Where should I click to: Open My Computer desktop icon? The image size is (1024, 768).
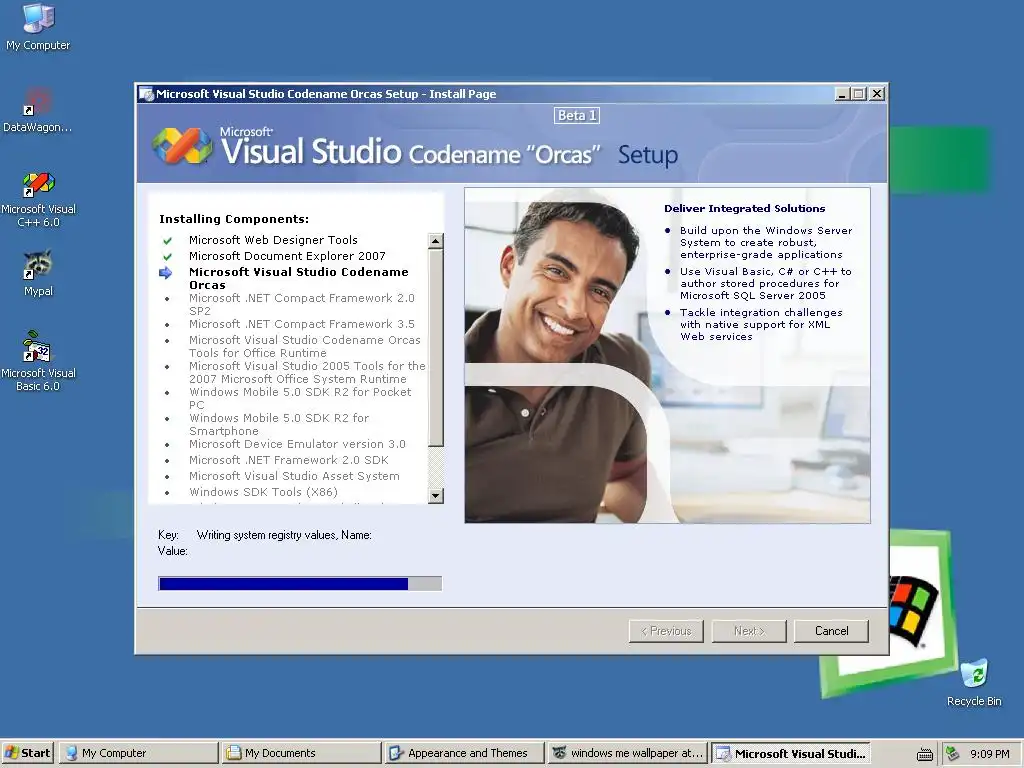(x=38, y=27)
